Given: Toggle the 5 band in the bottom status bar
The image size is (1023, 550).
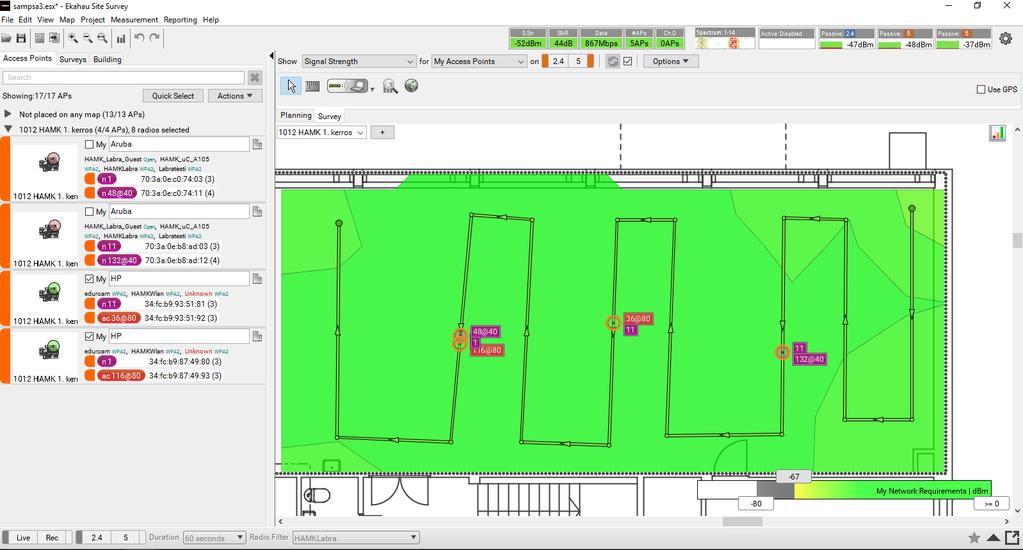Looking at the screenshot, I should coord(125,538).
